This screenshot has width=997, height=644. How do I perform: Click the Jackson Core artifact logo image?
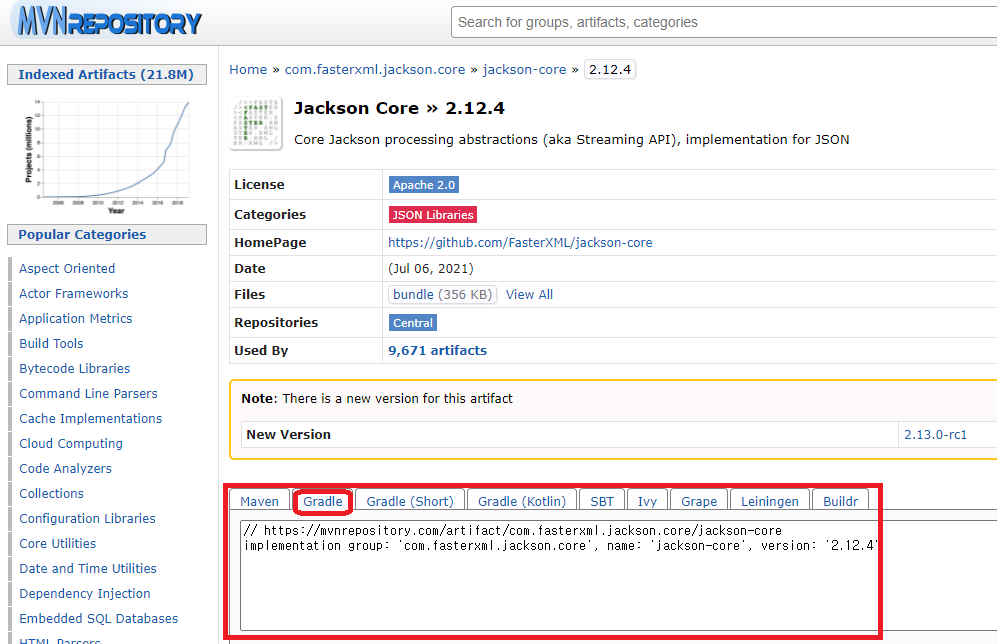(256, 123)
